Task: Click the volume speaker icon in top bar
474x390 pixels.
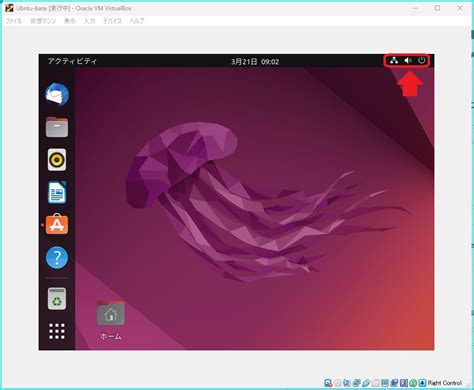Action: click(408, 61)
